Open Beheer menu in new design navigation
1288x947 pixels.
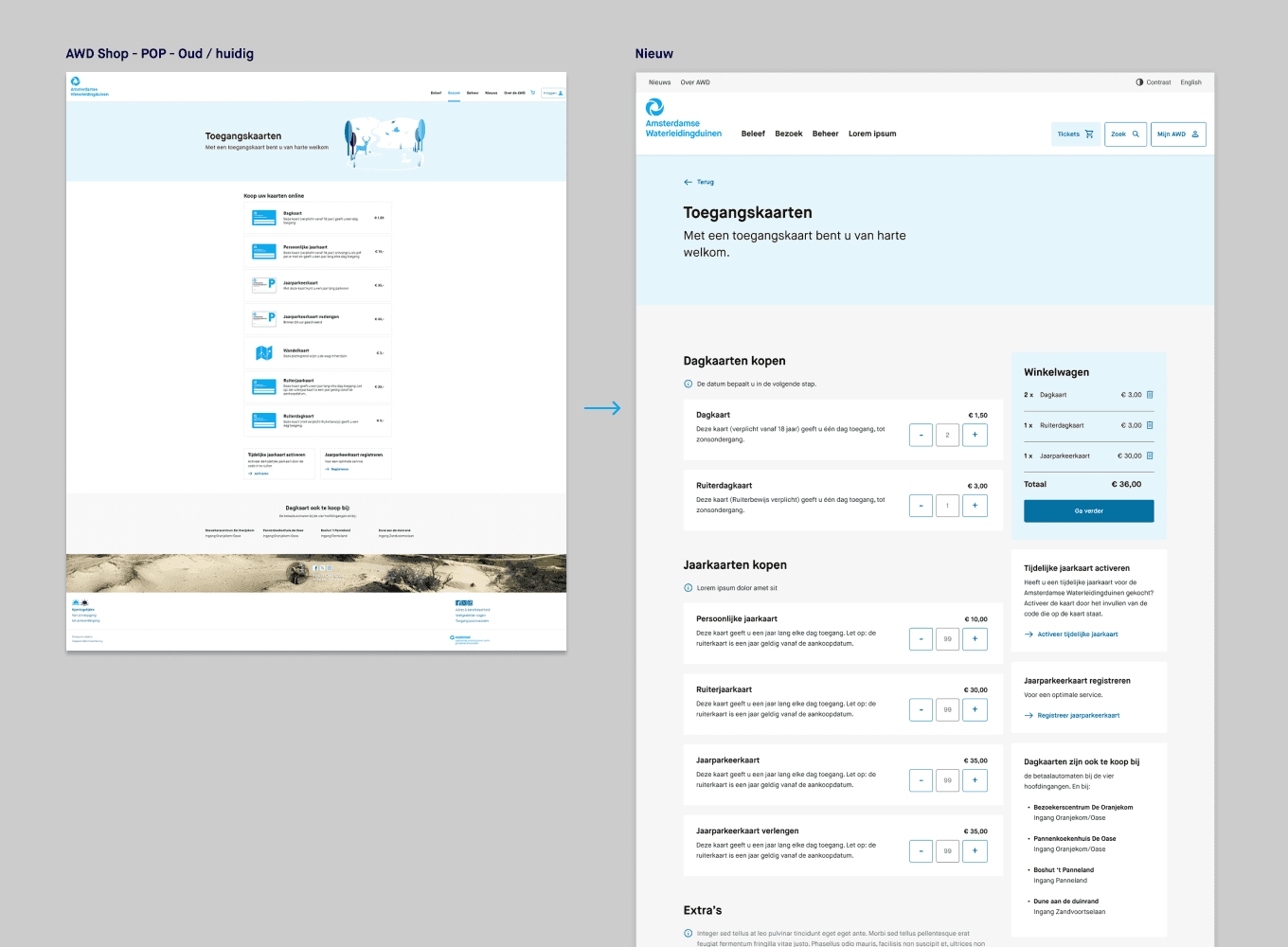coord(826,134)
